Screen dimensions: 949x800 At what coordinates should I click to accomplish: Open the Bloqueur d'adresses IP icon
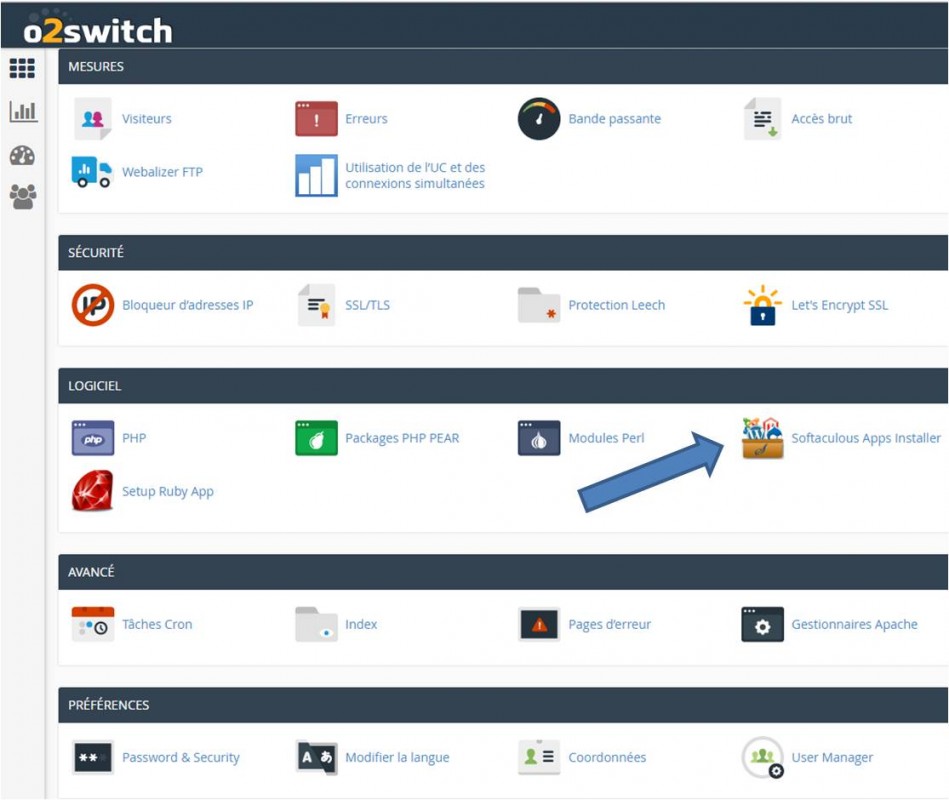93,305
